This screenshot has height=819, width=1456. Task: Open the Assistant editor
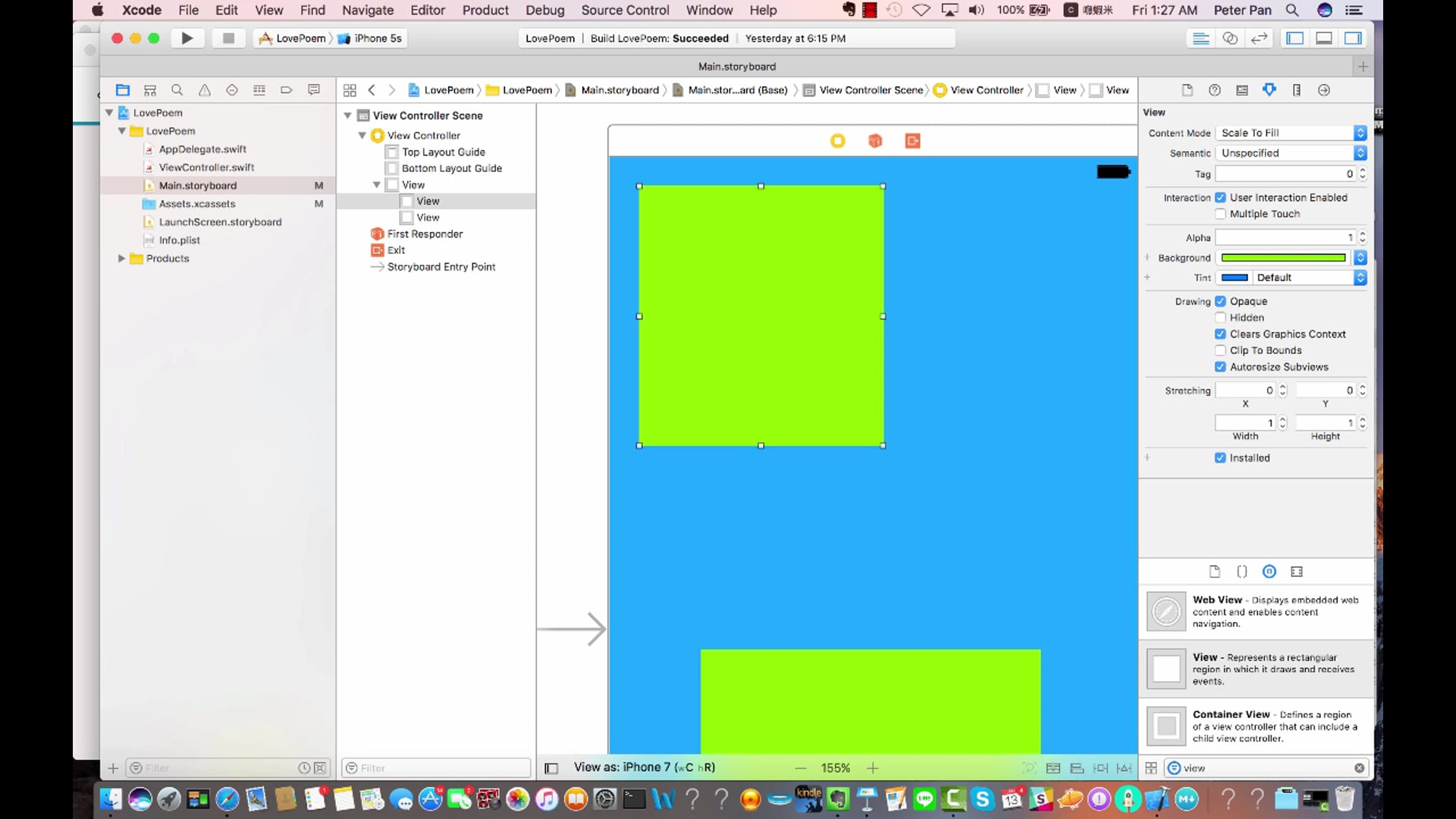1230,38
